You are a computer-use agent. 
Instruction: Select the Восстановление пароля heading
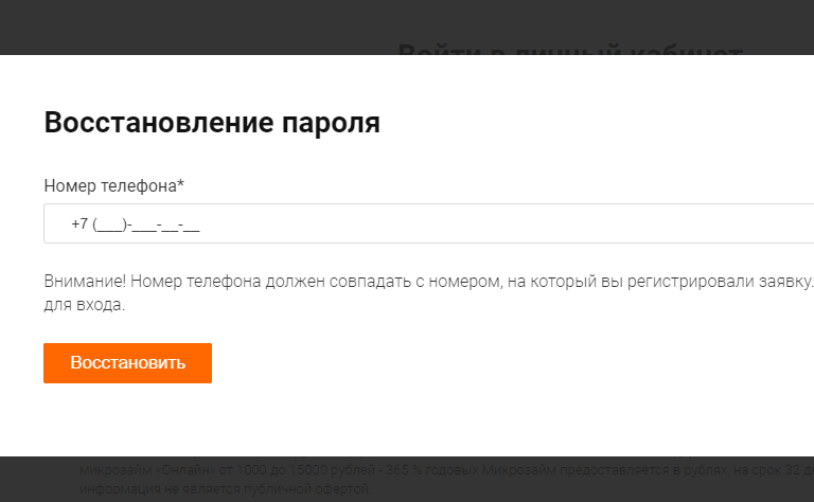212,123
